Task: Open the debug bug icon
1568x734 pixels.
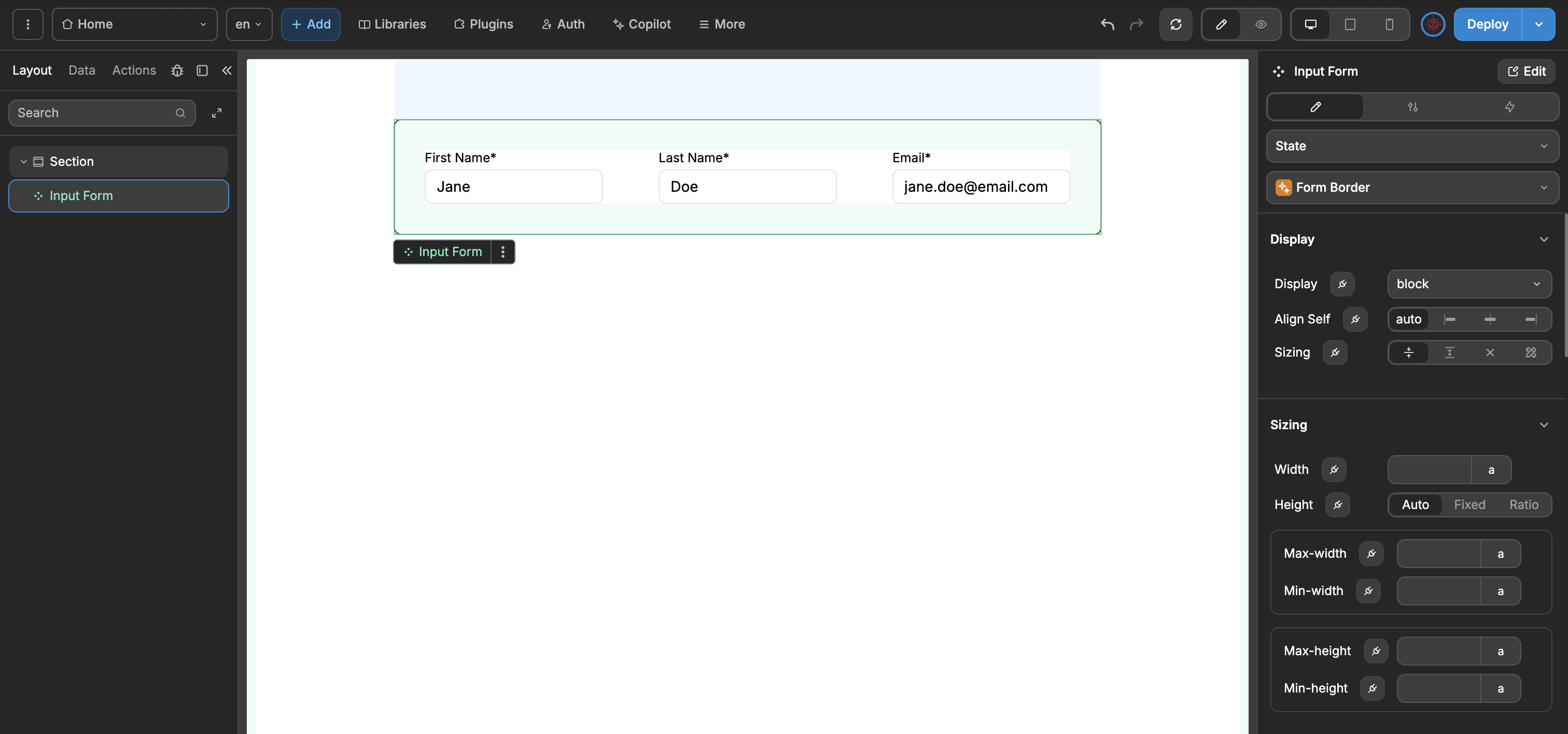Action: click(177, 70)
